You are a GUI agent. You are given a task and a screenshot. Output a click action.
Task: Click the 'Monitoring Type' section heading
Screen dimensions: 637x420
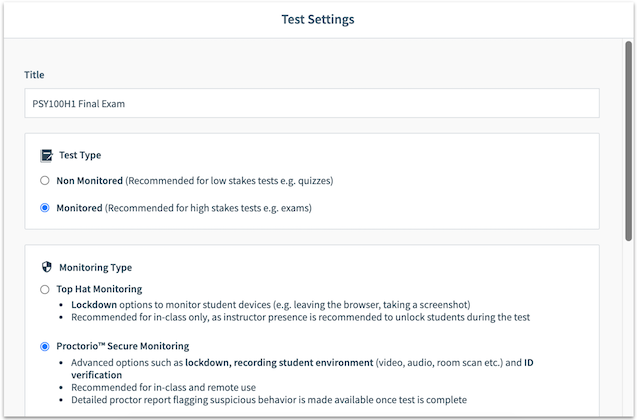coord(95,268)
